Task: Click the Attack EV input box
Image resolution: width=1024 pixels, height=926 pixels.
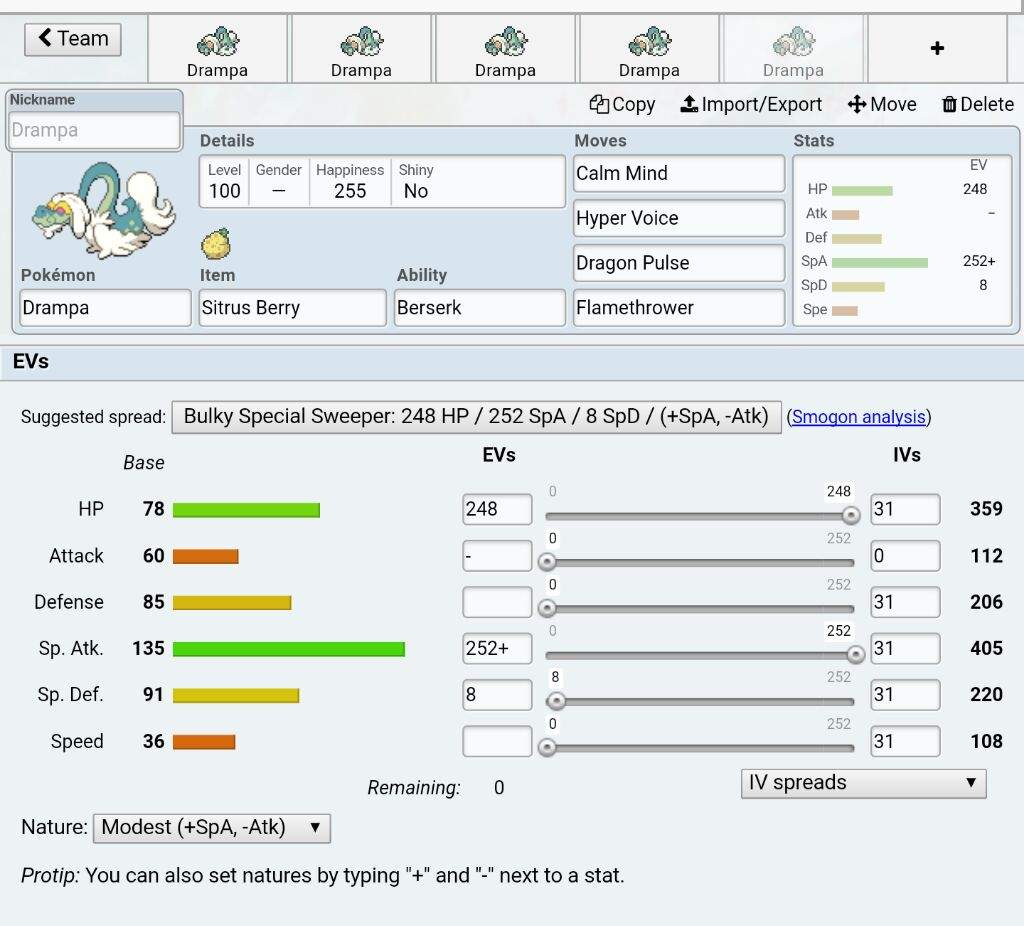Action: pyautogui.click(x=497, y=556)
